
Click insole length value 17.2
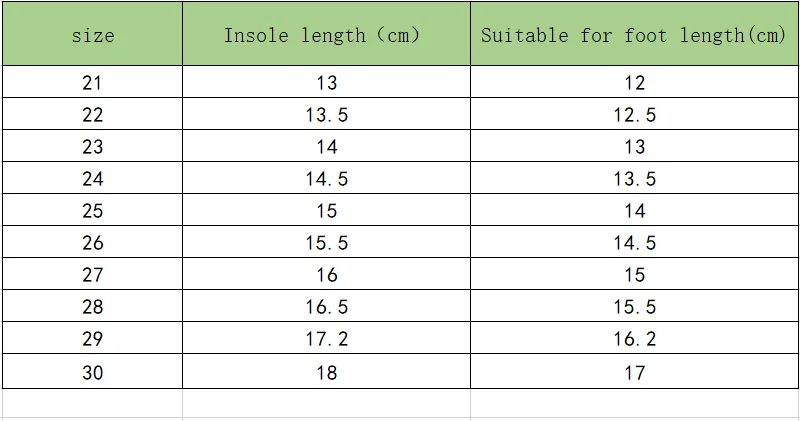click(327, 338)
